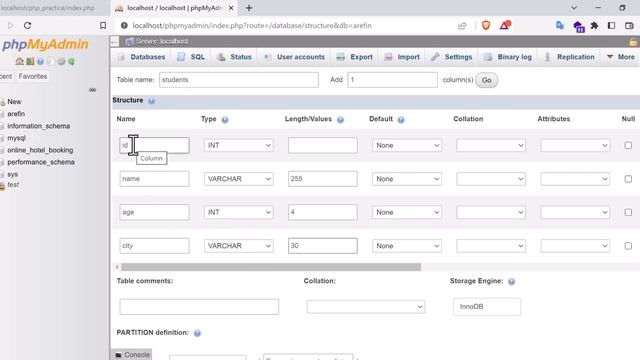This screenshot has height=360, width=640.
Task: Open Type dropdown for name column
Action: click(x=239, y=179)
